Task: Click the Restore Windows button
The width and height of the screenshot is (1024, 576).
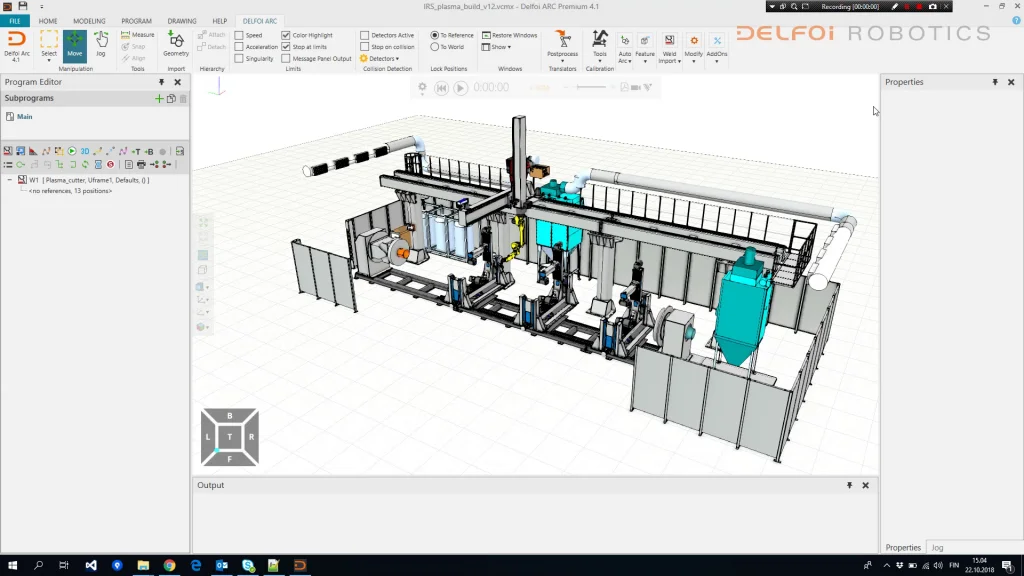Action: 510,35
